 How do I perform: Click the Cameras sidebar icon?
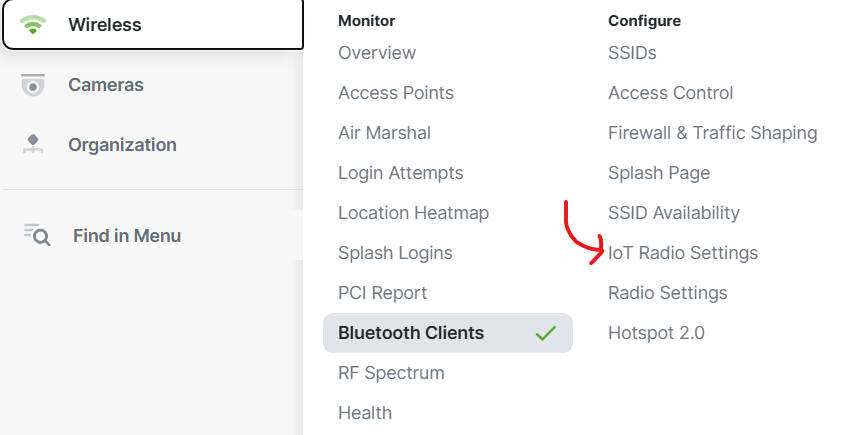point(33,85)
